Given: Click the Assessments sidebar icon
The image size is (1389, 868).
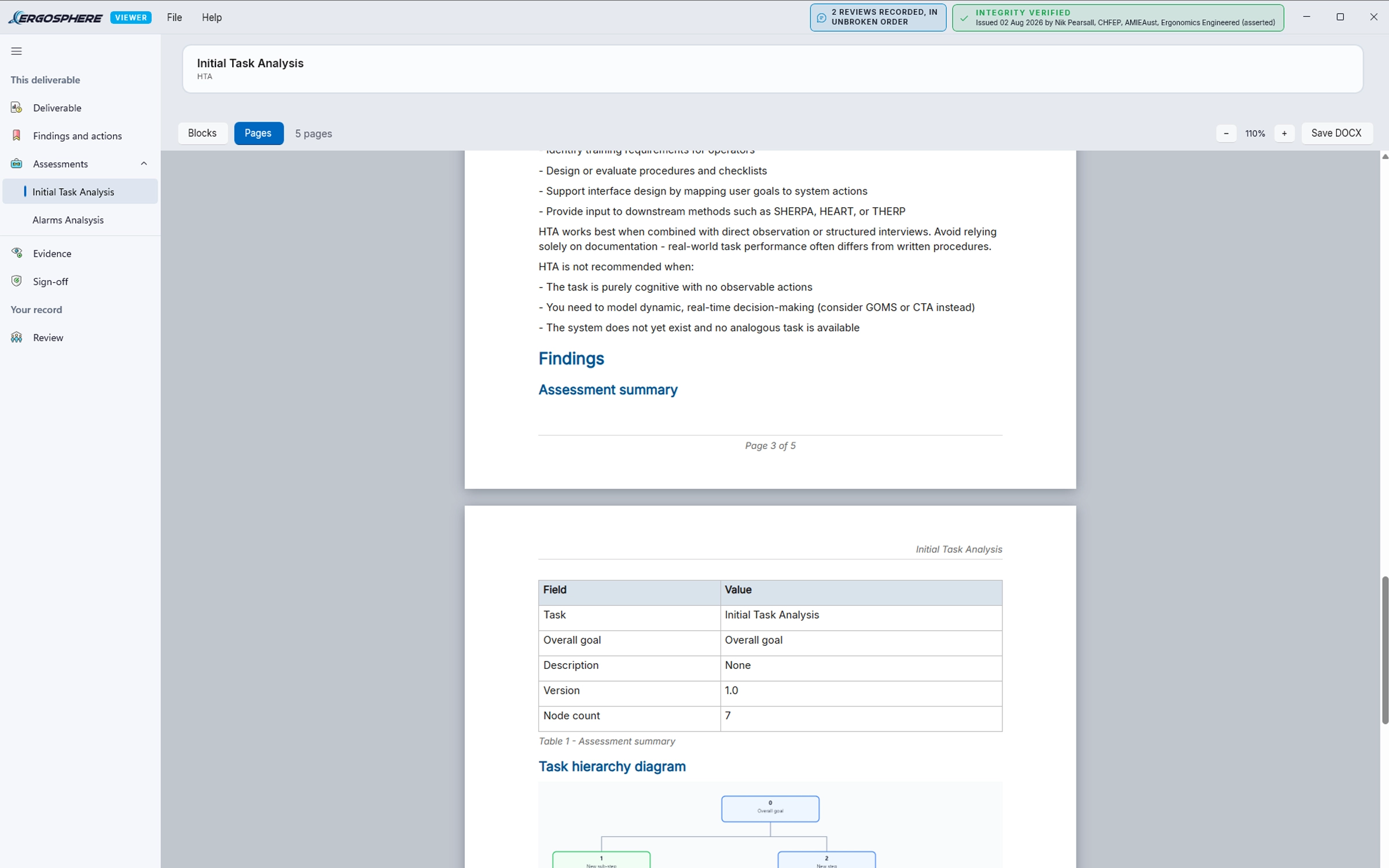Looking at the screenshot, I should [16, 164].
